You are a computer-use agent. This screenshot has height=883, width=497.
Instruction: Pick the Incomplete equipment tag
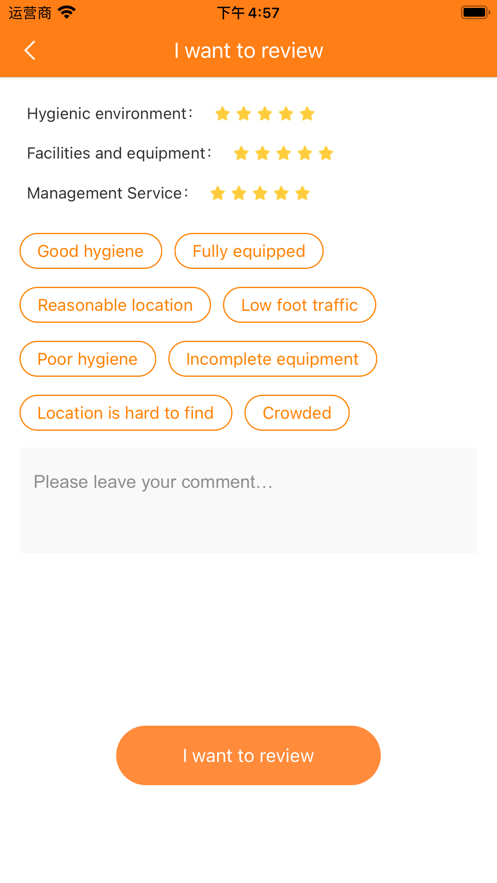272,359
